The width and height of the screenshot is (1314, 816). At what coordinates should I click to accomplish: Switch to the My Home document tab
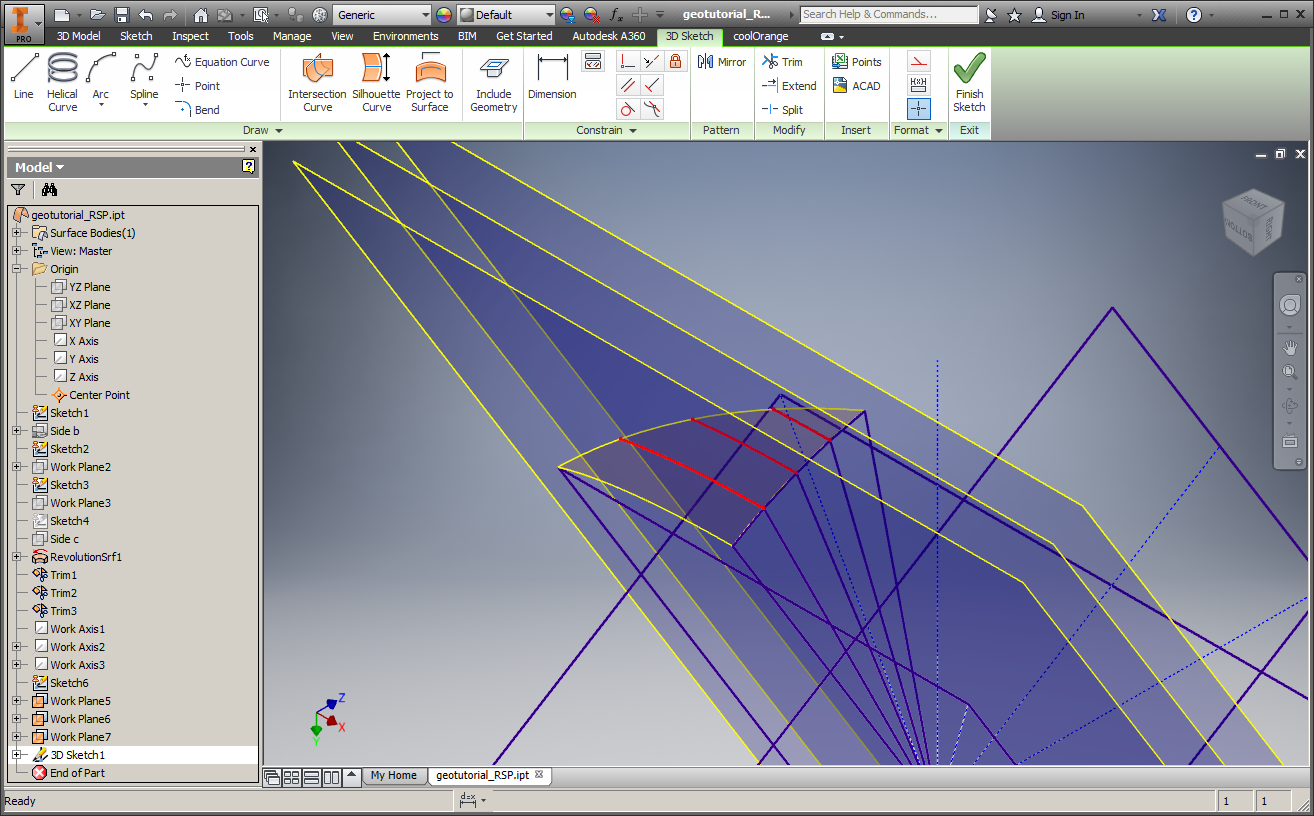tap(393, 775)
